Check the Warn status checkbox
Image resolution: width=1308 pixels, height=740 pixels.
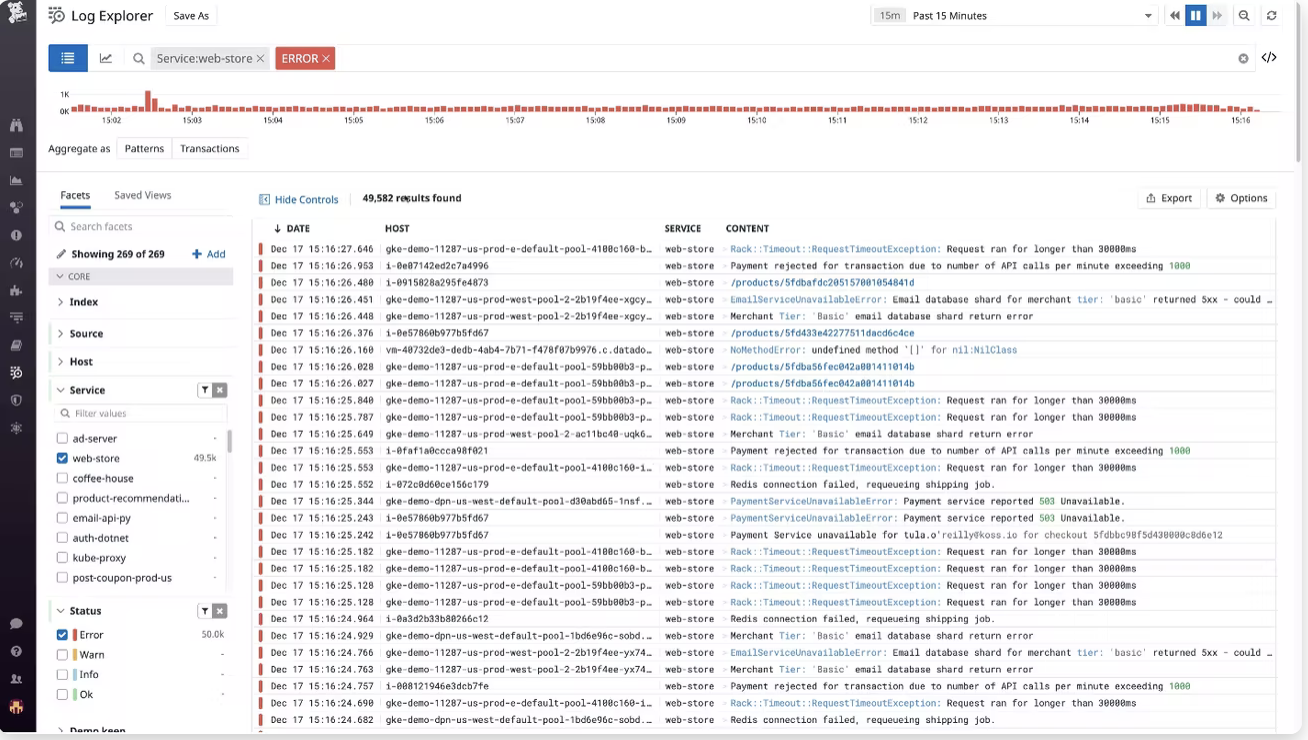tap(62, 655)
